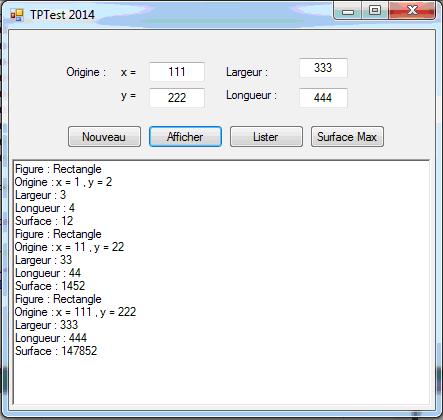Click the 'Surface : 147852' output line
This screenshot has width=443, height=420.
click(x=56, y=351)
